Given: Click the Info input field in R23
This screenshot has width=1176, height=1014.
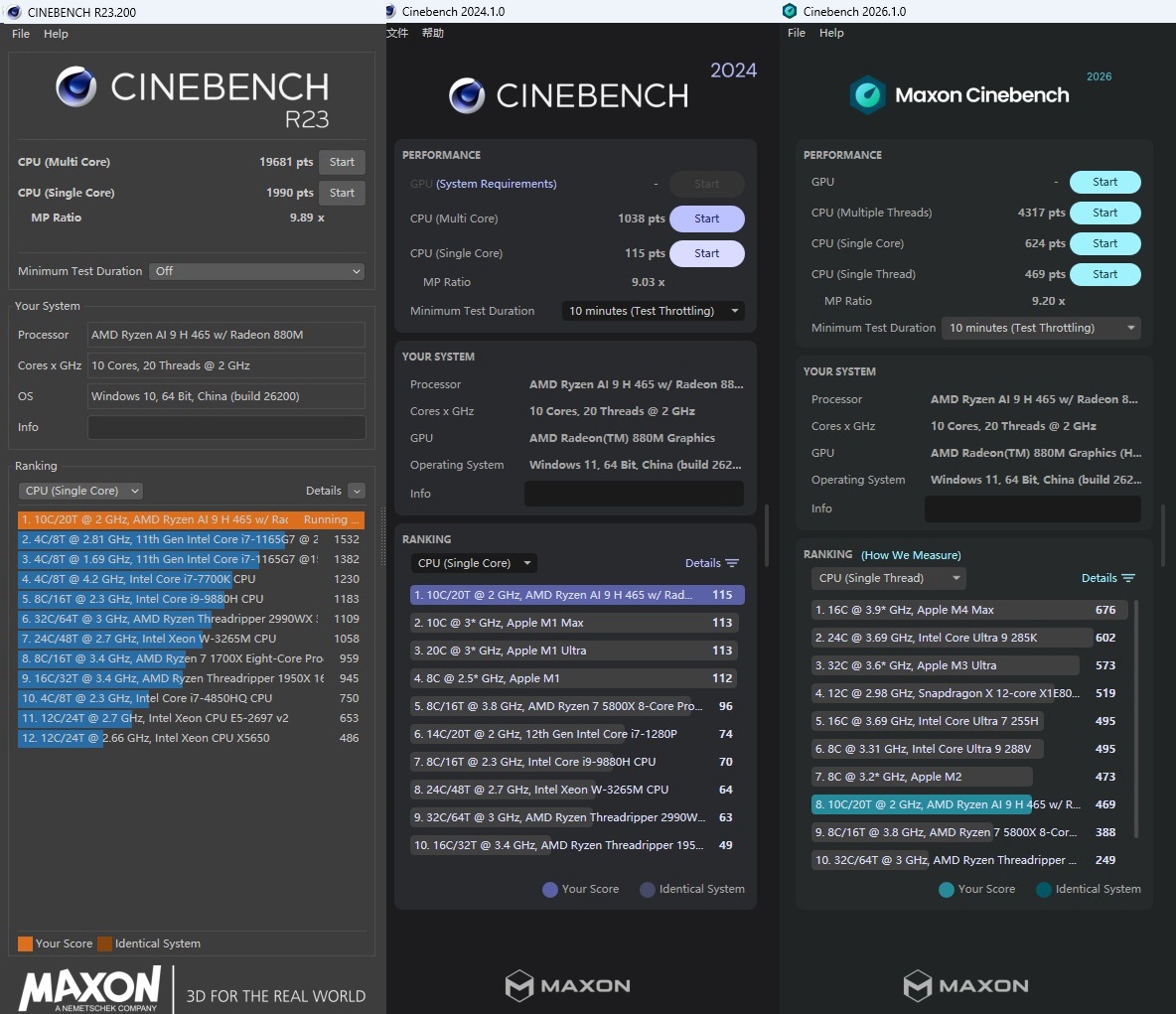Looking at the screenshot, I should click(226, 427).
